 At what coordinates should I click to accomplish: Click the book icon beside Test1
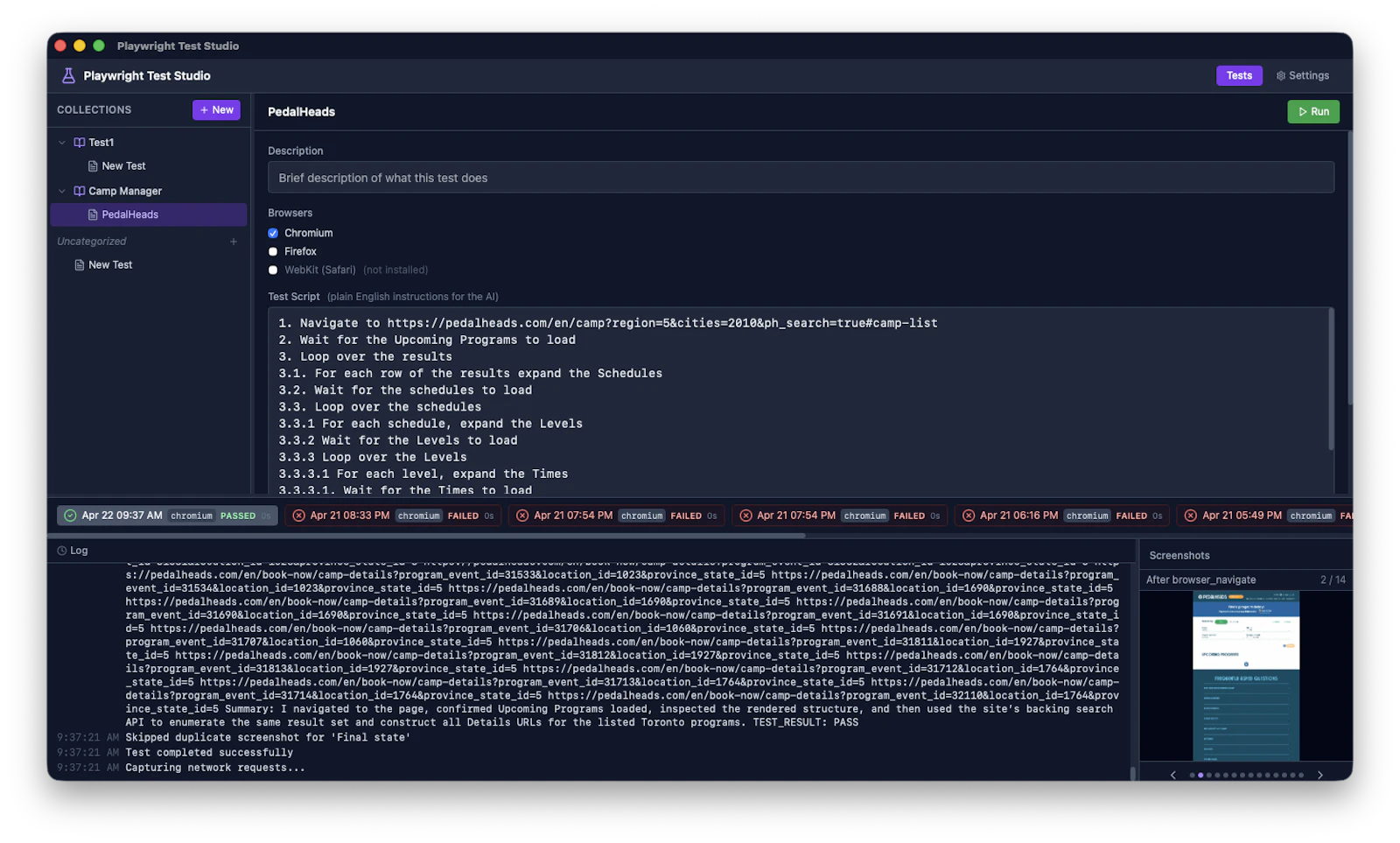click(x=80, y=143)
